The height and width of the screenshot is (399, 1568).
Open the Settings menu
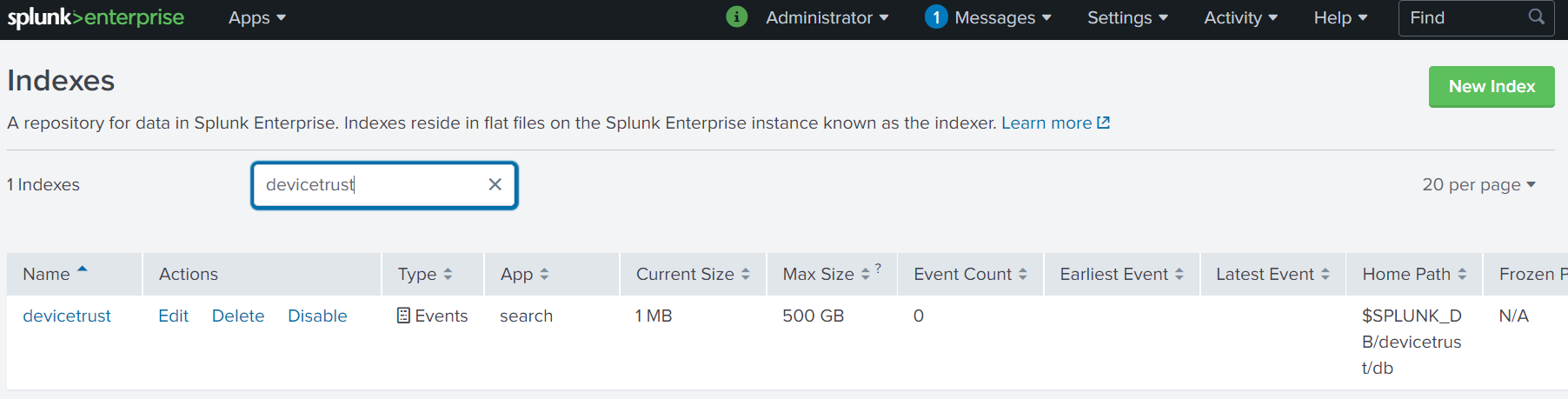point(1126,18)
